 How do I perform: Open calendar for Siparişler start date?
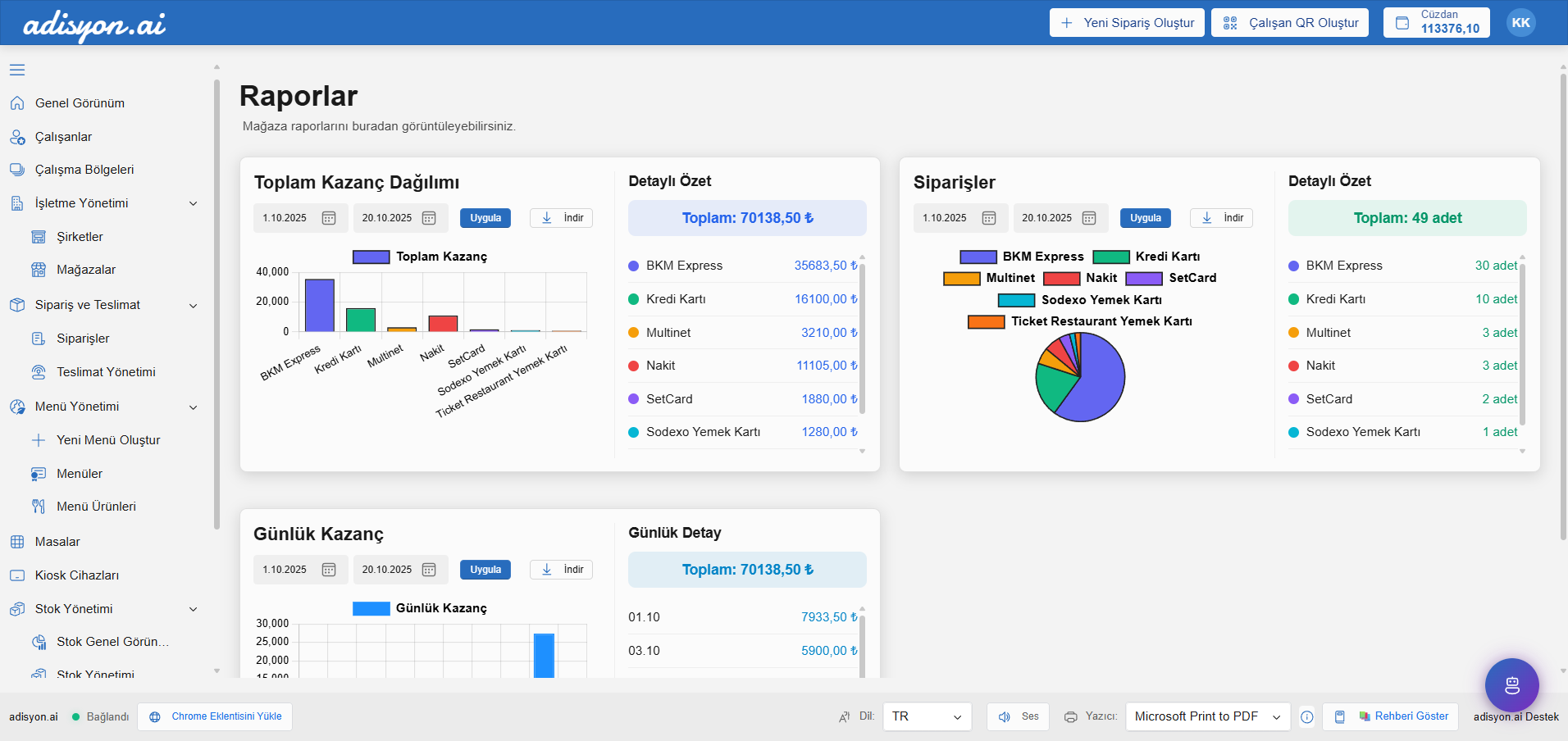coord(989,218)
